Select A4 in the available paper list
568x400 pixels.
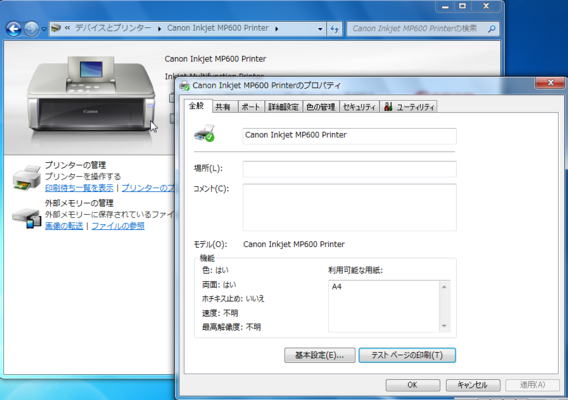point(337,287)
